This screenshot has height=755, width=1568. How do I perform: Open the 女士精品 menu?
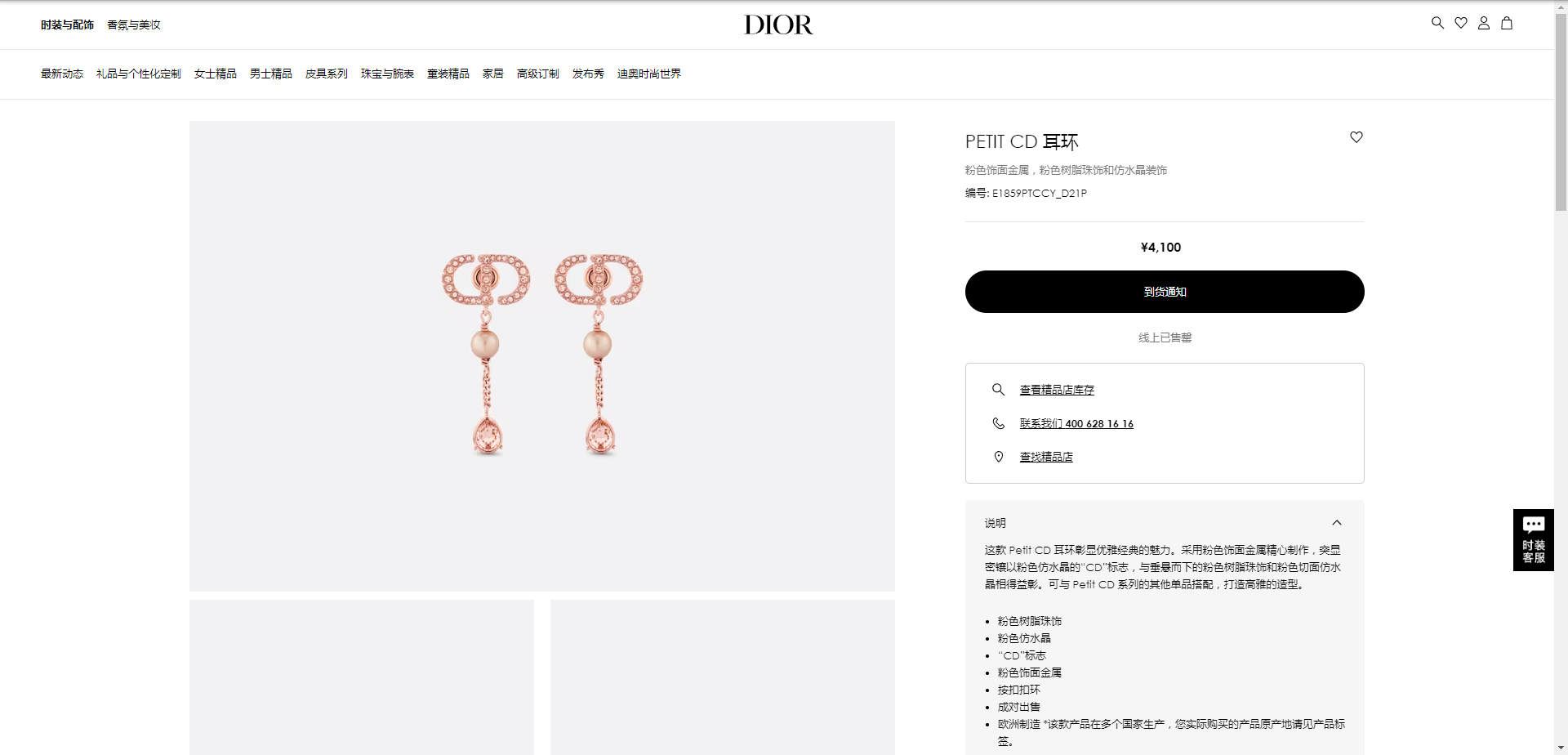[216, 74]
